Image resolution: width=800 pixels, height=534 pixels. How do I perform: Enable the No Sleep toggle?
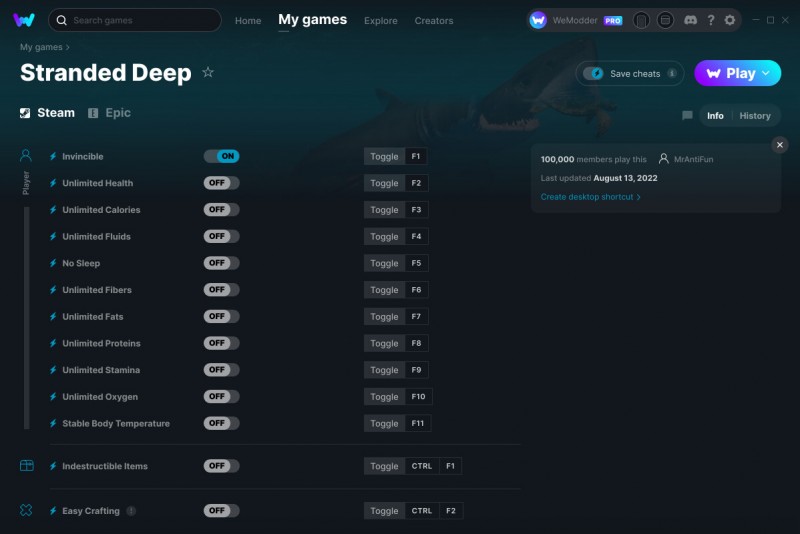[221, 263]
